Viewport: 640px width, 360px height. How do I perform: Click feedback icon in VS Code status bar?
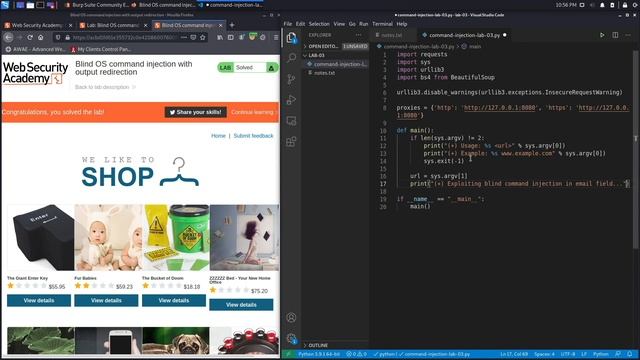tap(618, 354)
